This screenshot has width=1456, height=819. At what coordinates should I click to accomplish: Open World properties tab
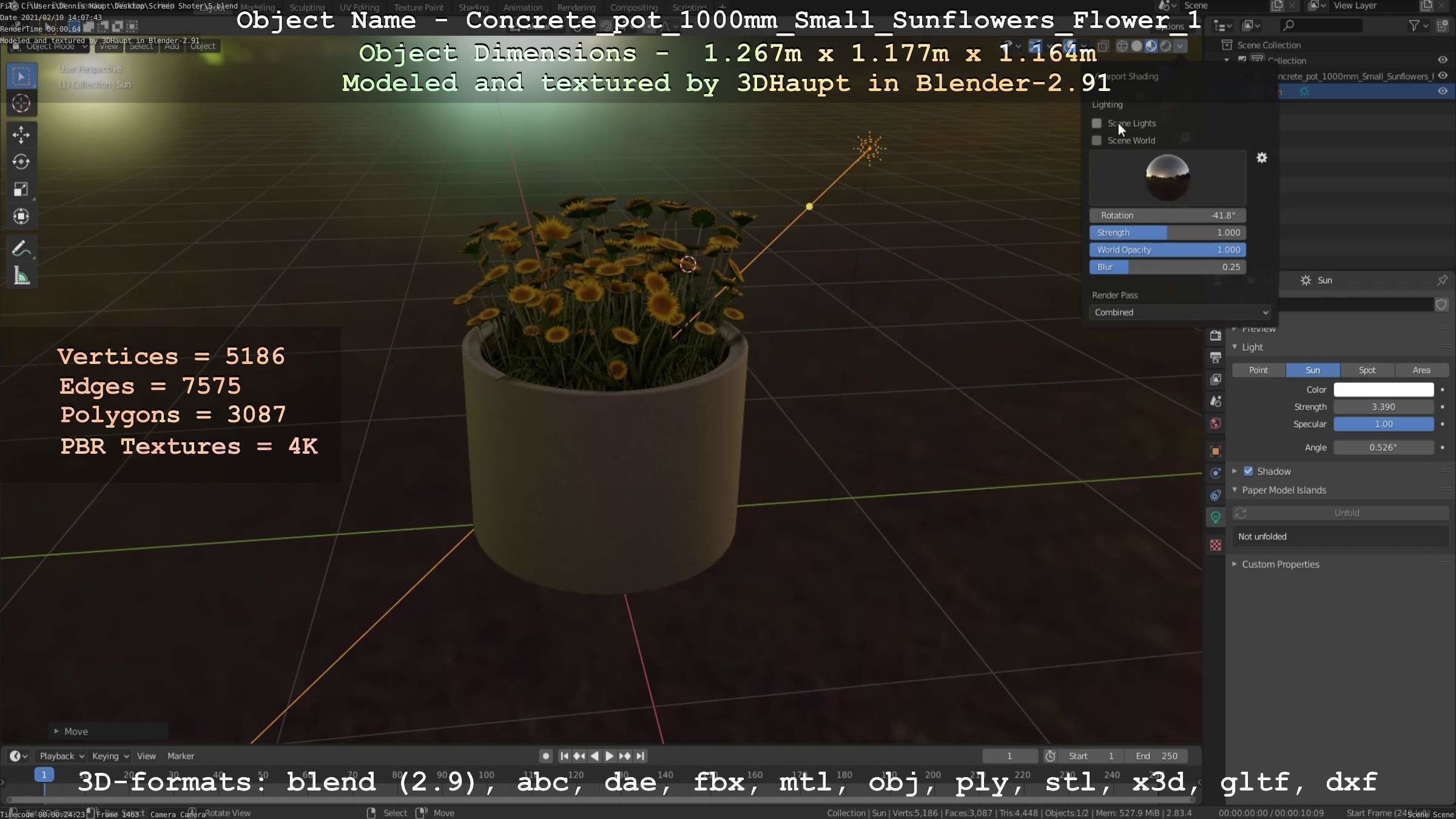point(1215,423)
